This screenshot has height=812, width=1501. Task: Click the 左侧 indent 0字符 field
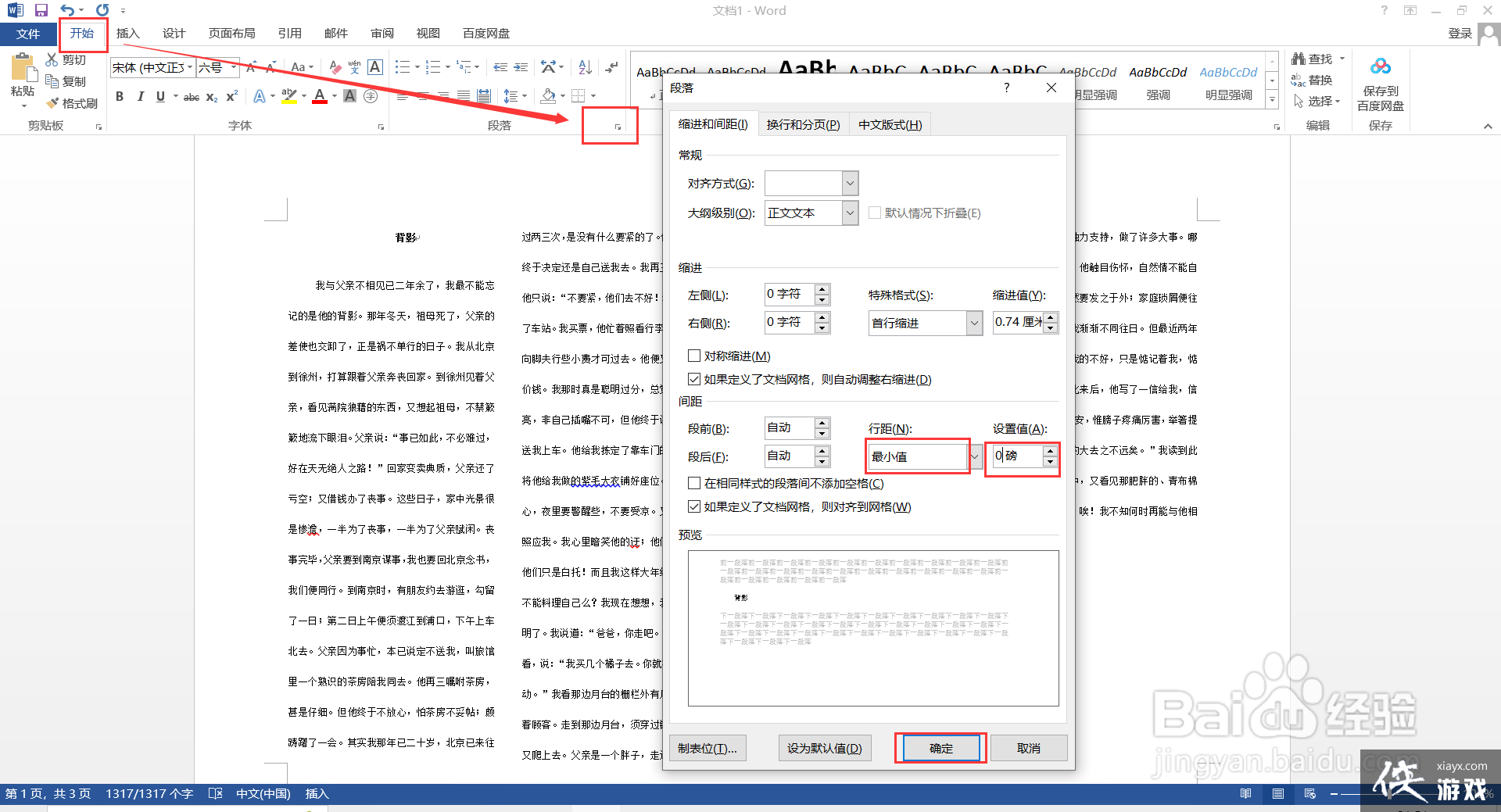790,294
